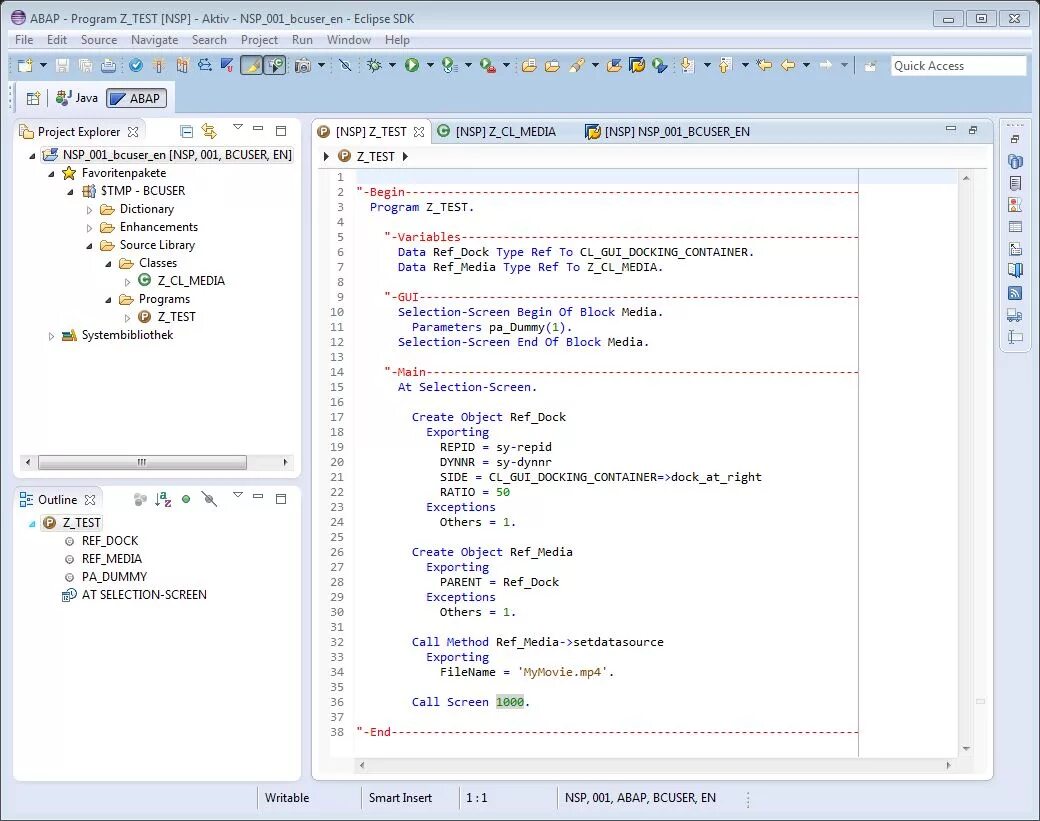Collapse the Favoritenpakete tree node
The width and height of the screenshot is (1040, 821).
point(51,174)
